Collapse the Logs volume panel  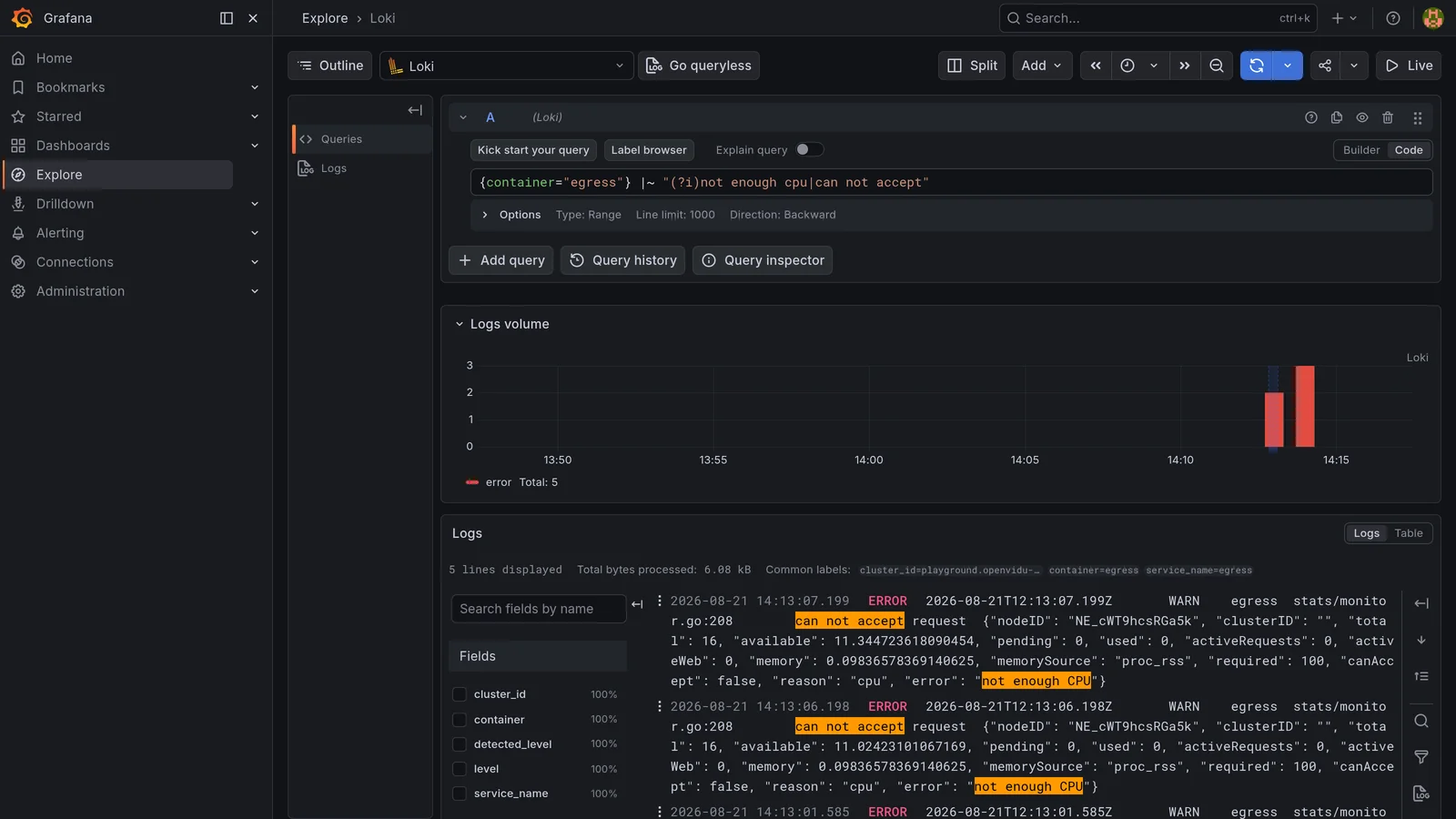[460, 324]
